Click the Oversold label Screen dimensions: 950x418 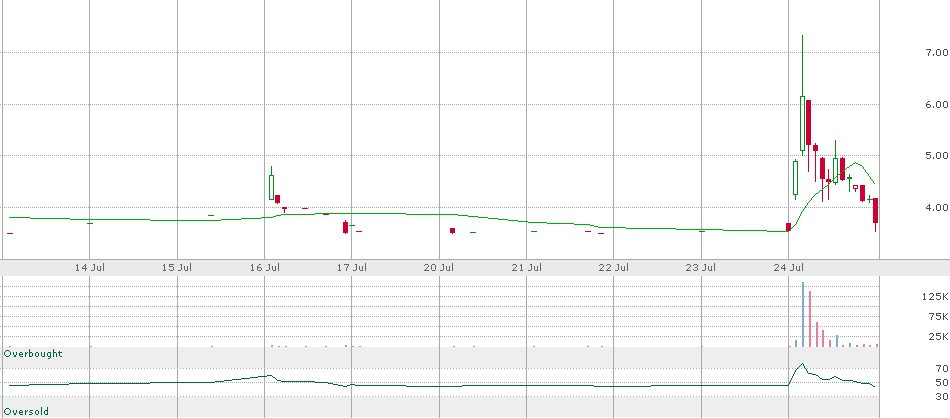coord(27,411)
